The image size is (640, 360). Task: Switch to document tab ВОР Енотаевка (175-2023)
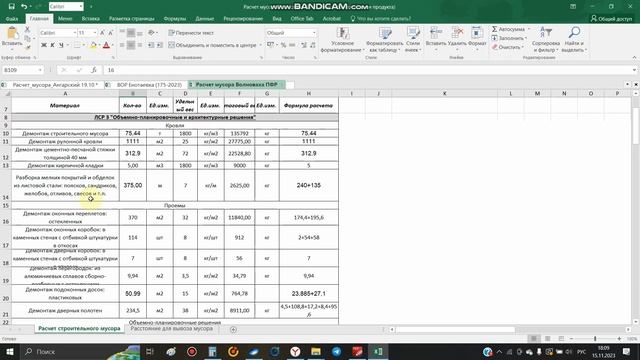(x=149, y=84)
